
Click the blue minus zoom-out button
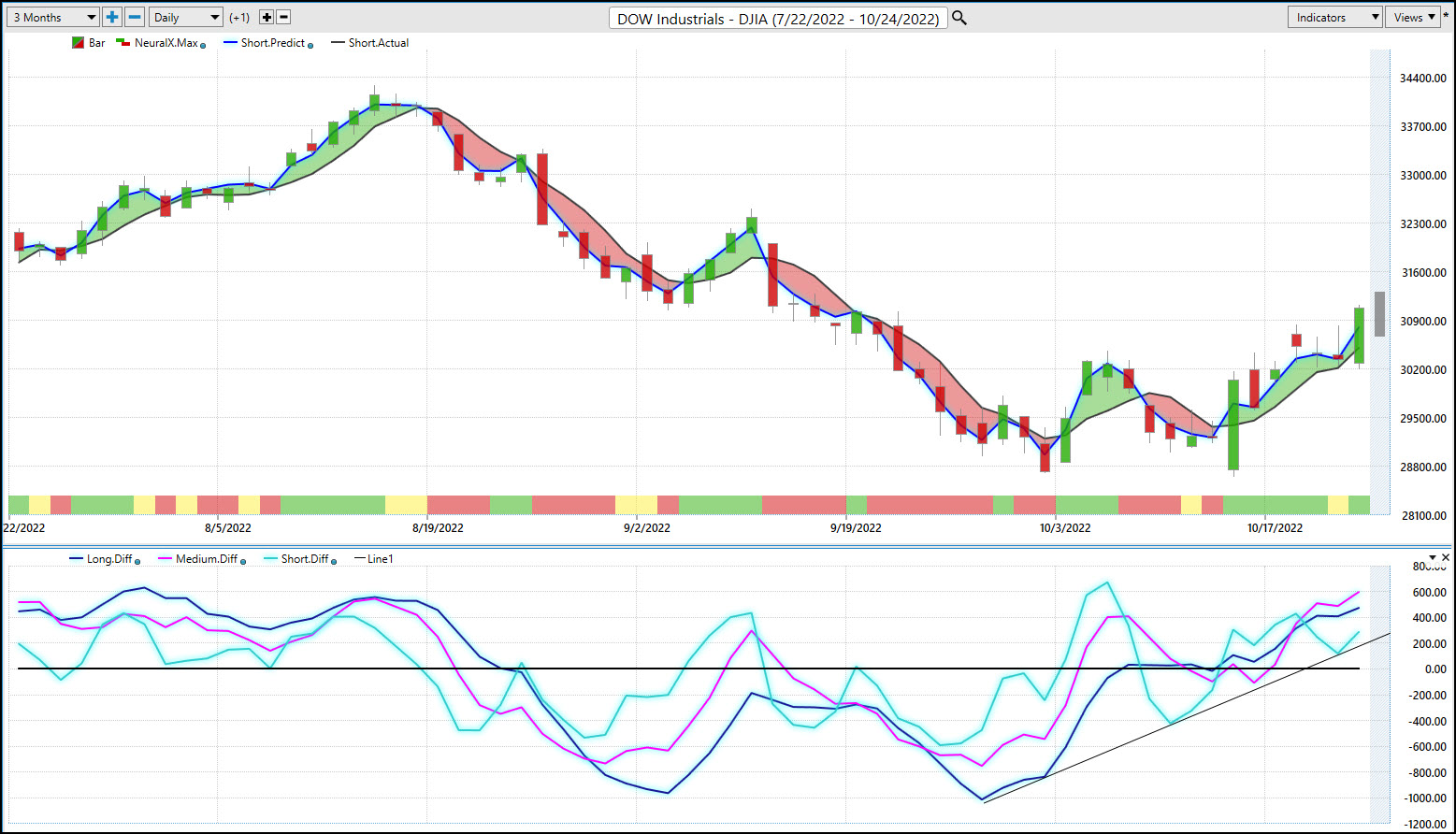point(135,17)
